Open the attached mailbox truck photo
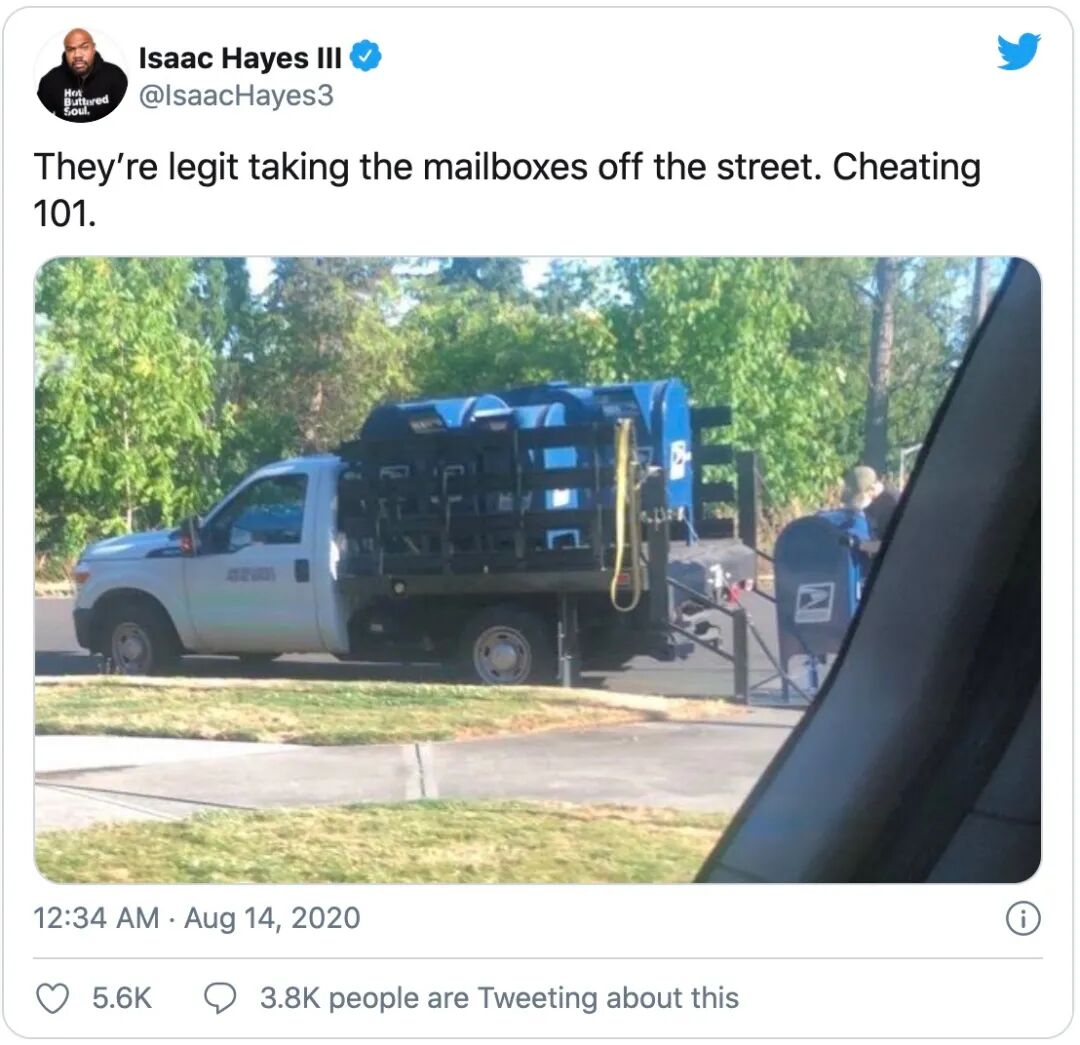The image size is (1080, 1045). click(x=538, y=570)
